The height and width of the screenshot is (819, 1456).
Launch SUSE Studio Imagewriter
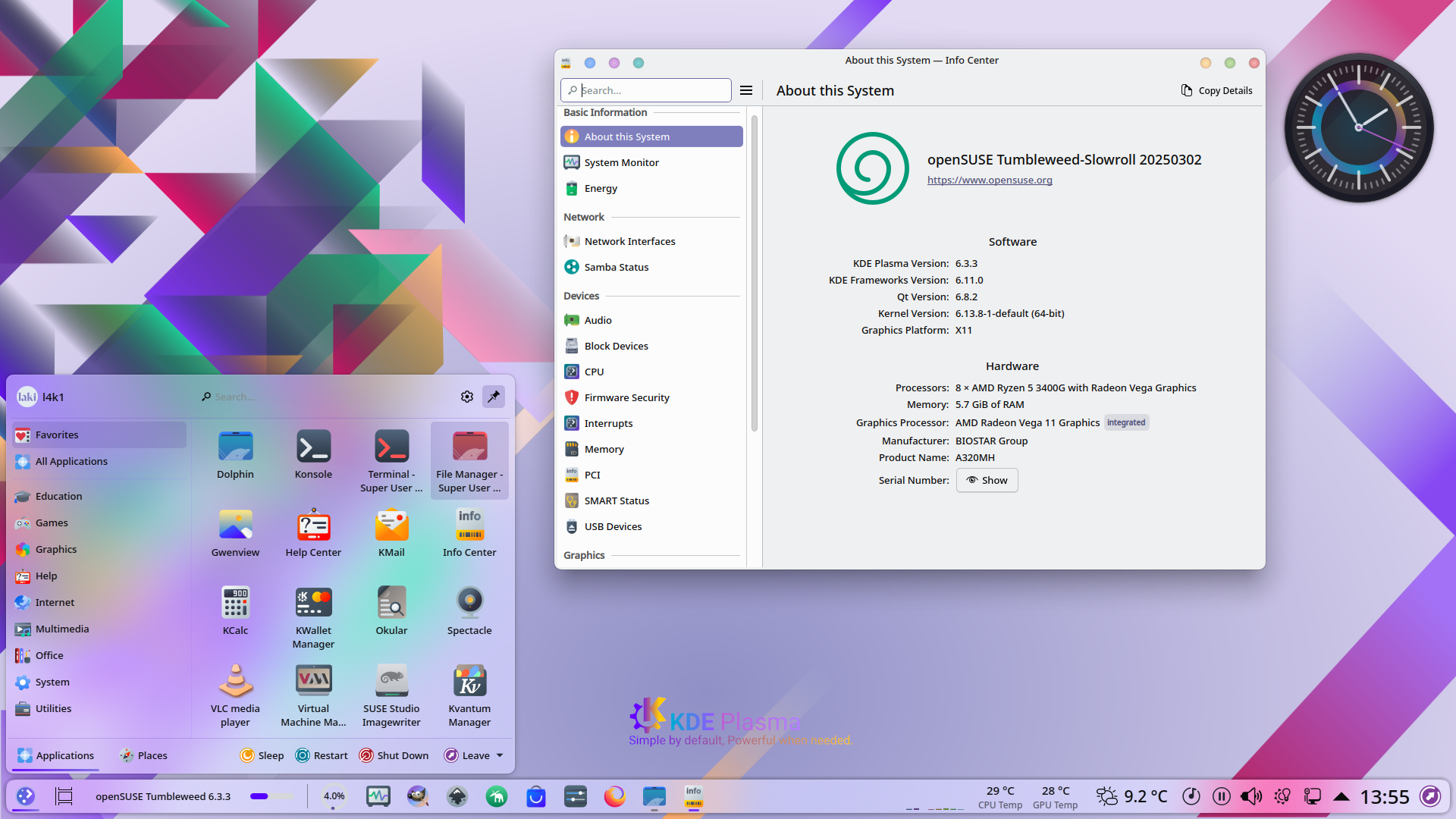[x=391, y=695]
